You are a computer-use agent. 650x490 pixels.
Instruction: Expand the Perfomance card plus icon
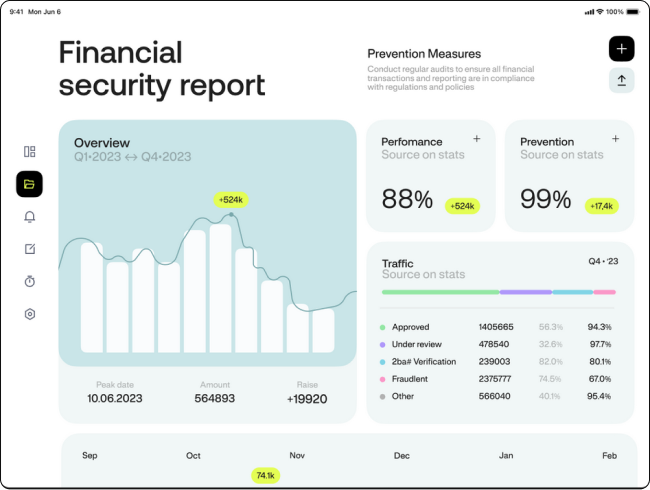(x=476, y=139)
